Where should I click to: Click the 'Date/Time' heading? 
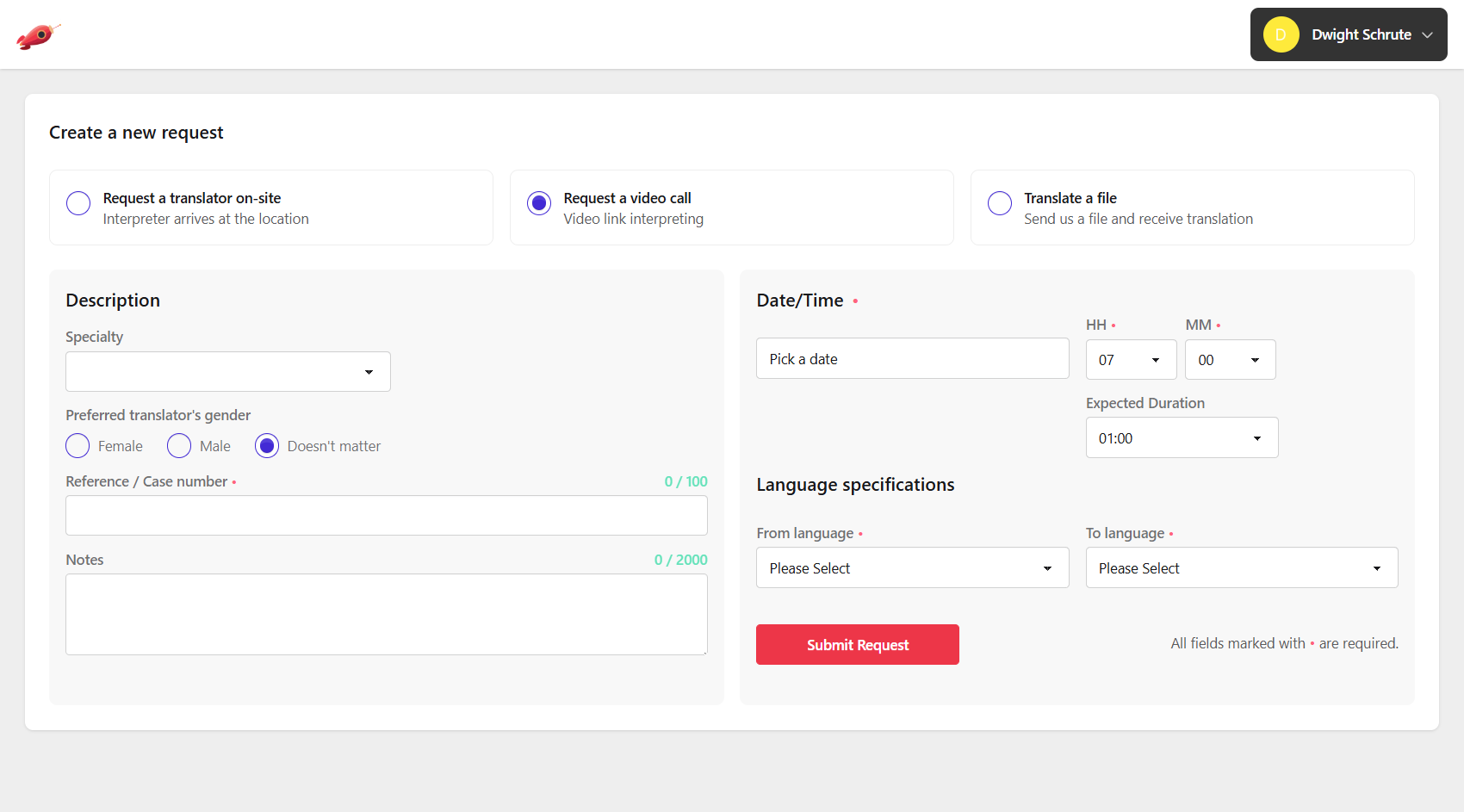(x=800, y=301)
